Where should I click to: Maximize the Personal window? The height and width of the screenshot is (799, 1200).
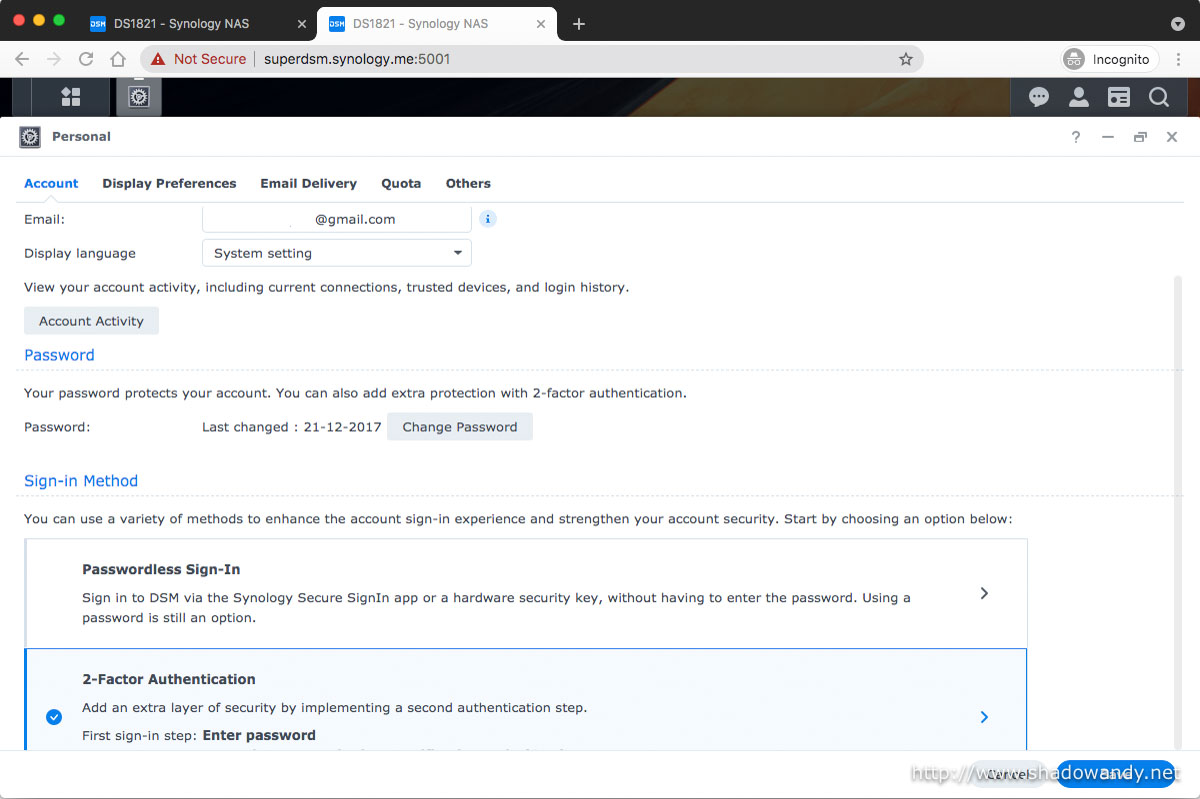coord(1140,137)
